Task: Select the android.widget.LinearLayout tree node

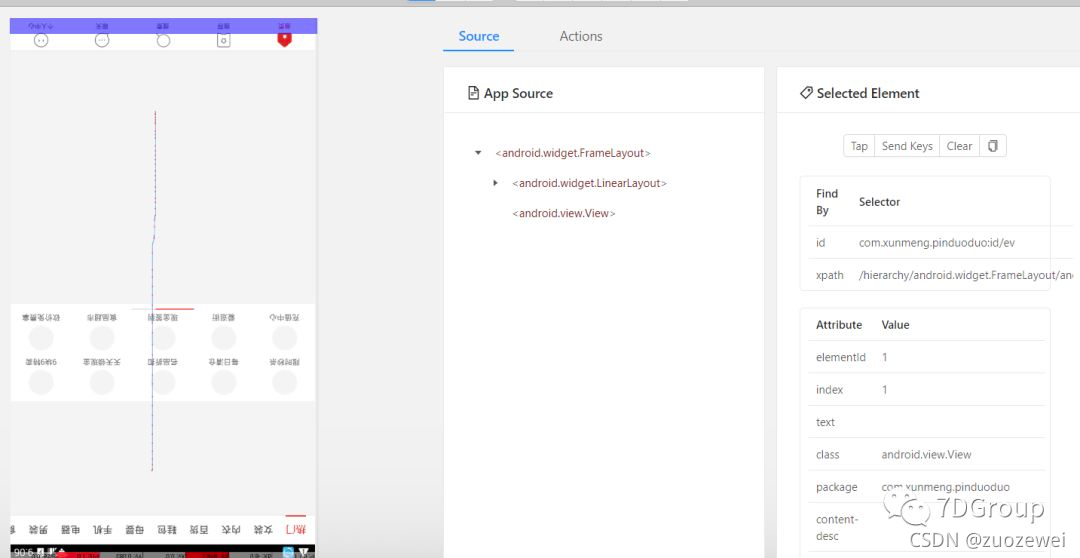Action: tap(590, 183)
